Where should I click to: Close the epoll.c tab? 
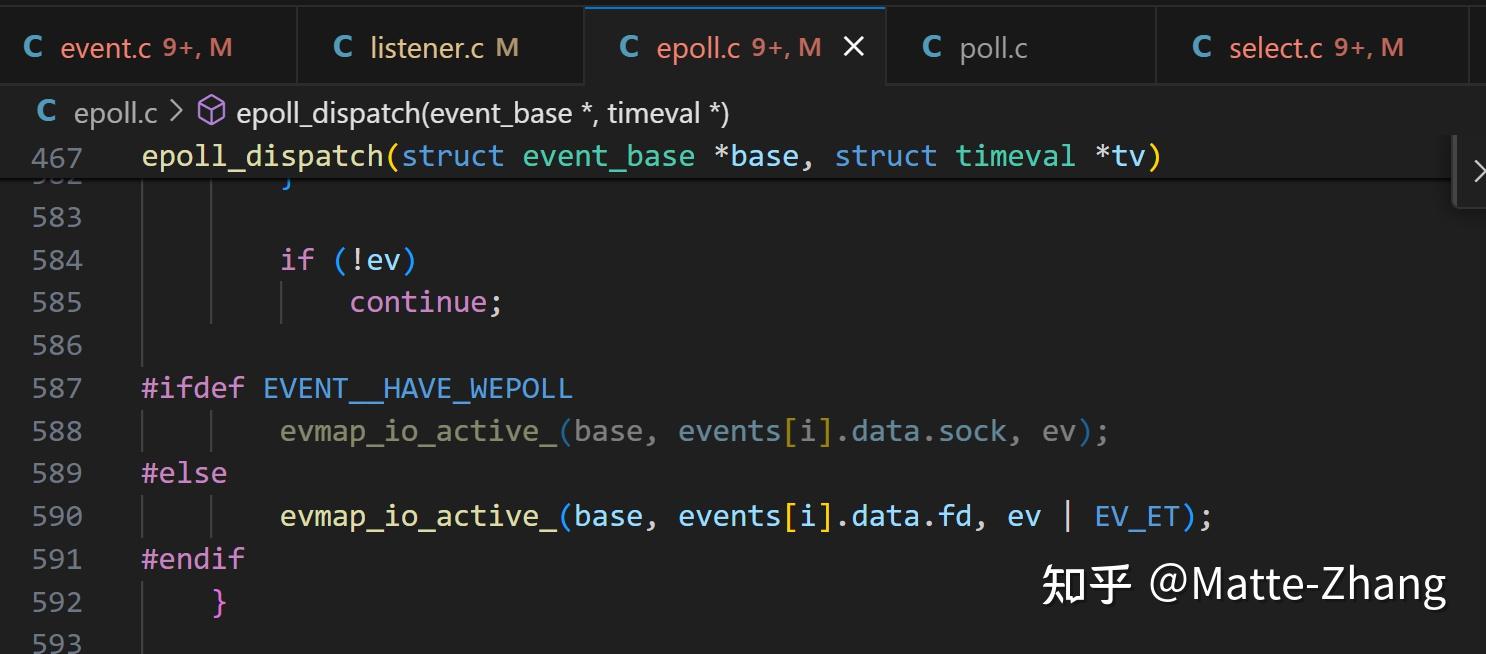point(853,46)
